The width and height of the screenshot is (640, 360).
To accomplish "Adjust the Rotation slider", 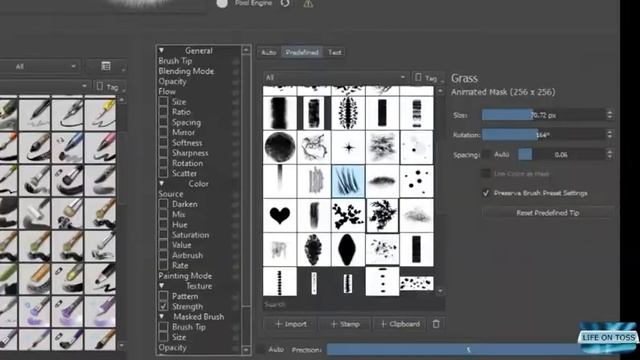I will (544, 134).
